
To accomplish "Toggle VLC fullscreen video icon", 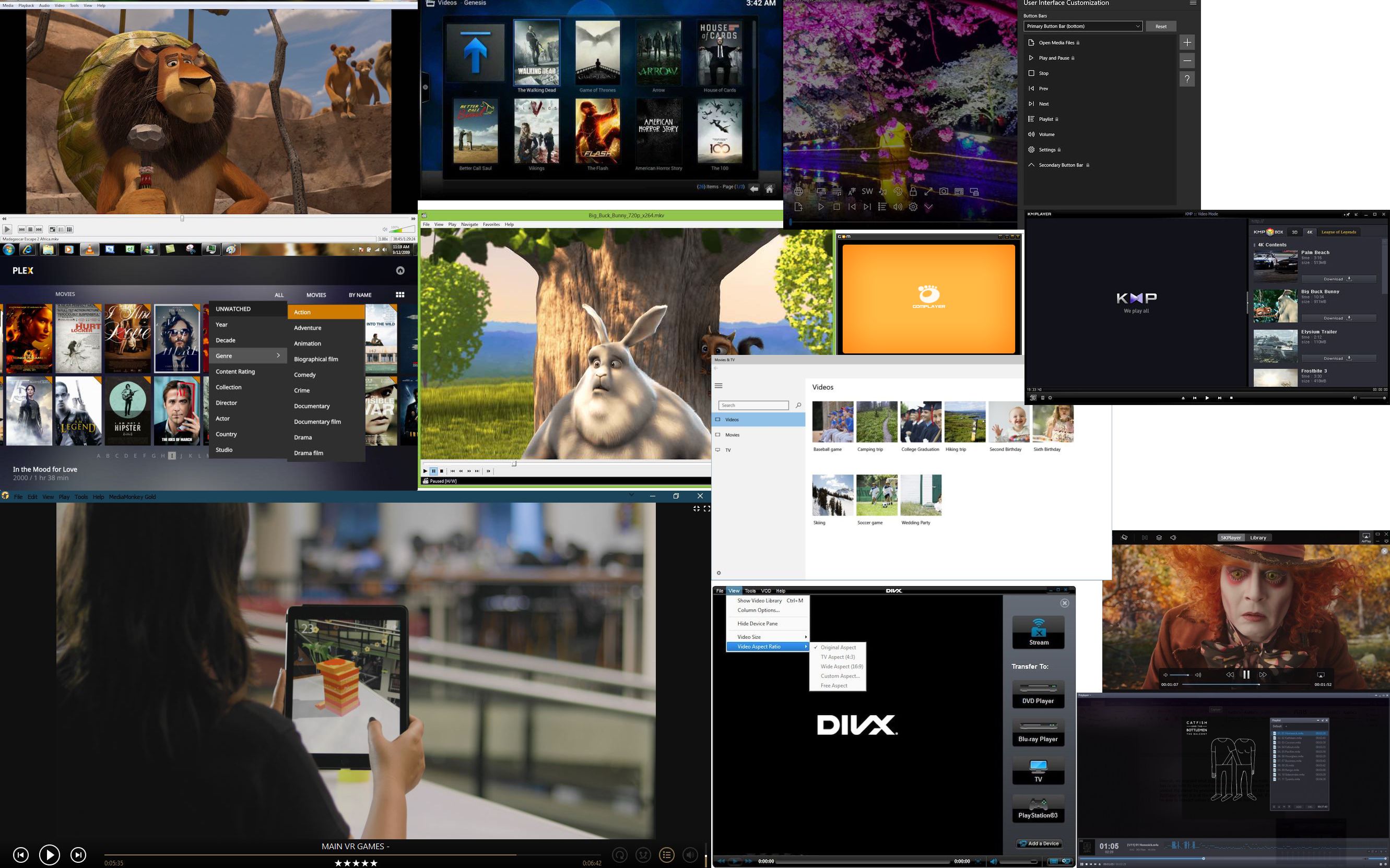I will coord(52,229).
